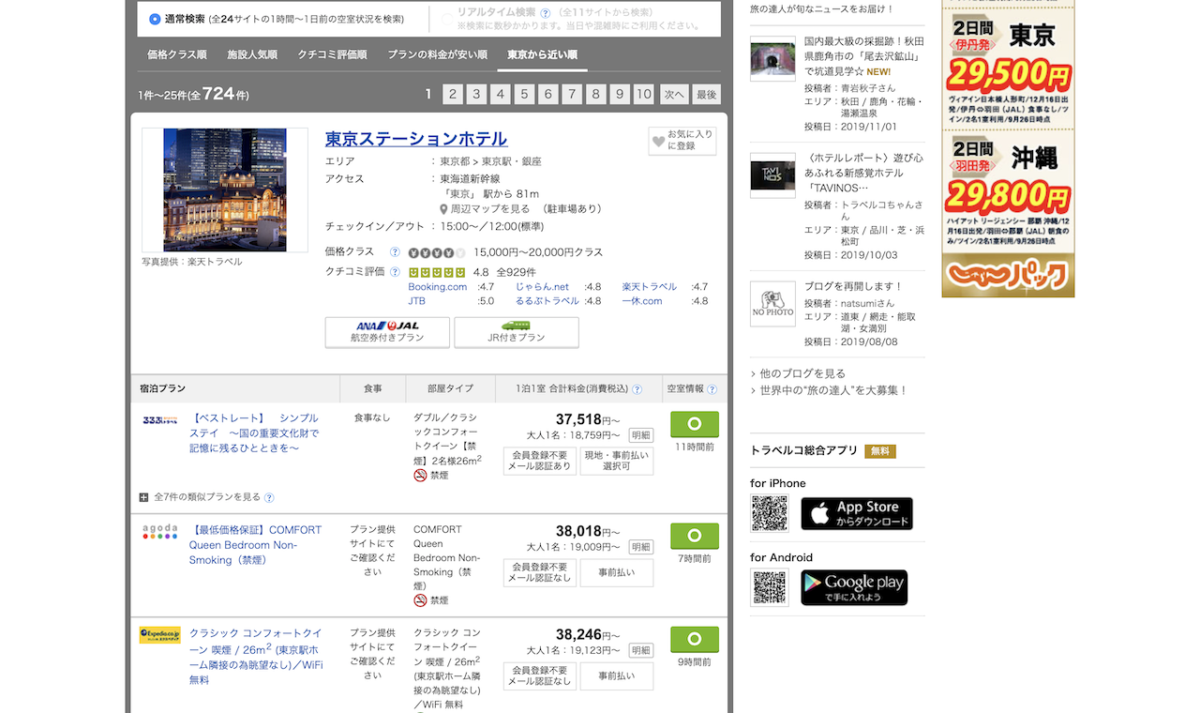Switch to the クチコミ評価順 tab
Screen dimensions: 1200x713
point(332,55)
